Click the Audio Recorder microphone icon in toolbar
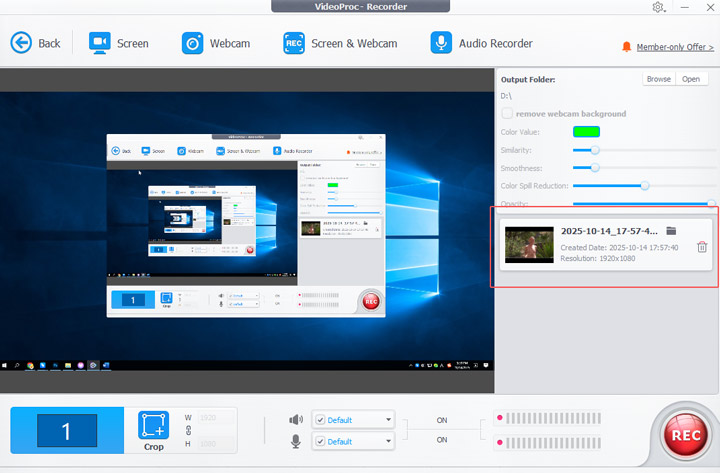Image resolution: width=720 pixels, height=473 pixels. (x=441, y=43)
